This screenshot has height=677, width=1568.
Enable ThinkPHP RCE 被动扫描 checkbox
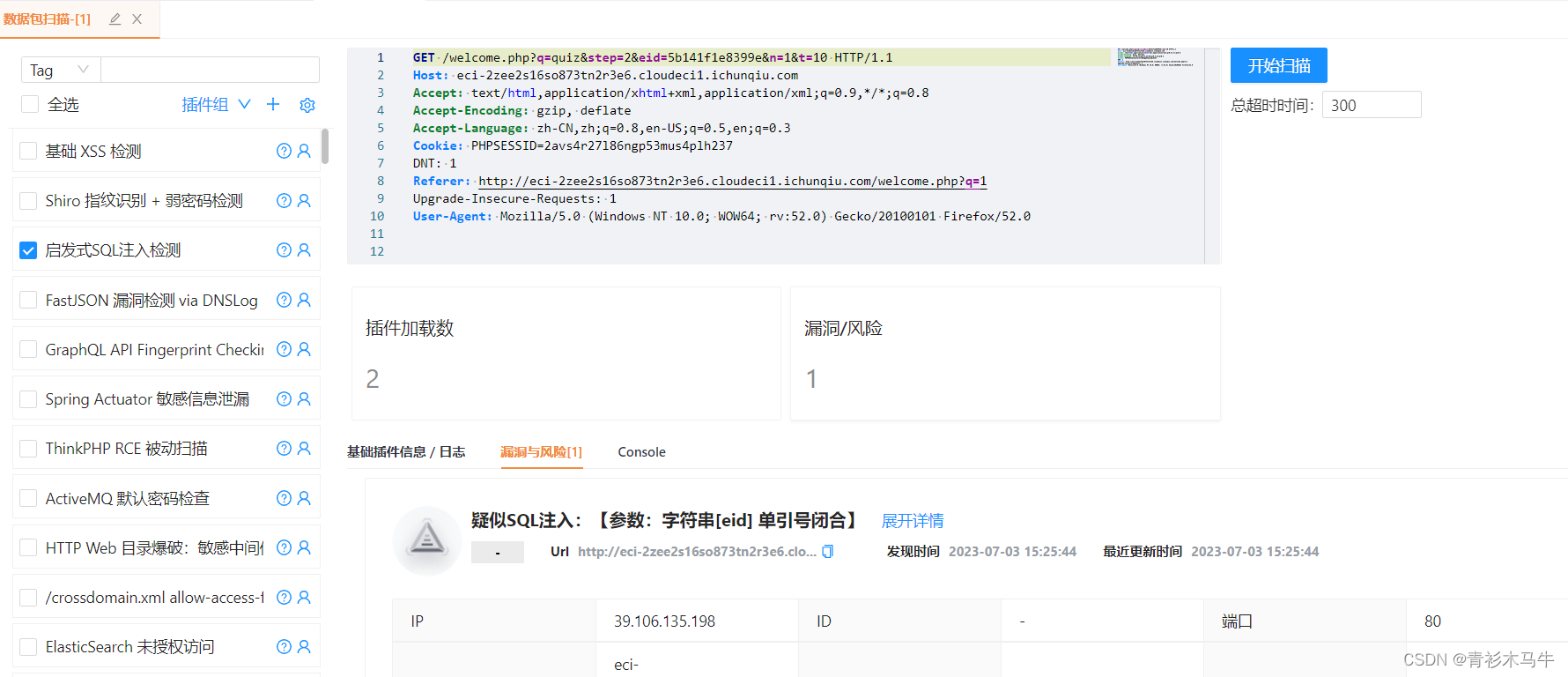click(x=28, y=448)
